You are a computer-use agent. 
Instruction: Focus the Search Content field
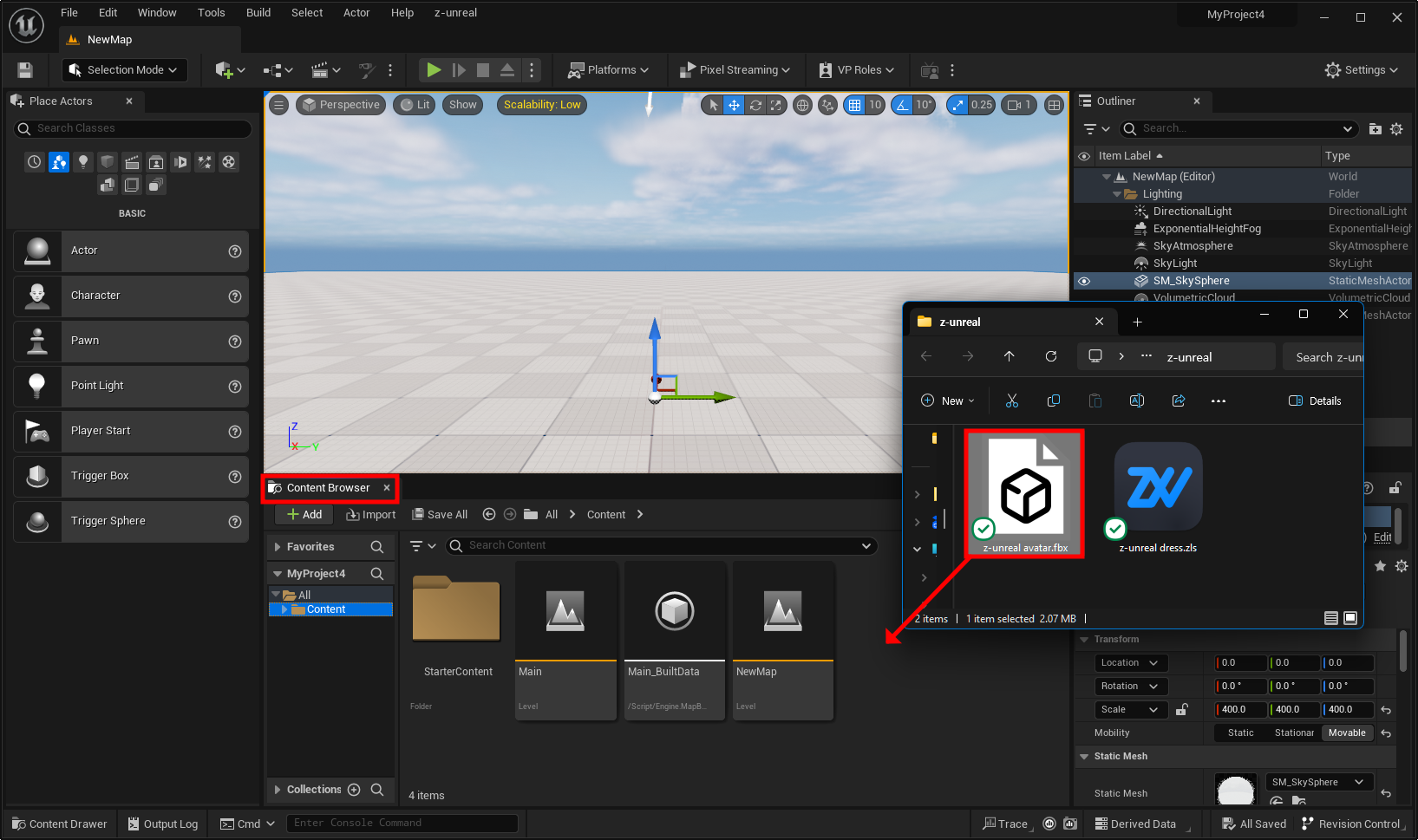662,545
